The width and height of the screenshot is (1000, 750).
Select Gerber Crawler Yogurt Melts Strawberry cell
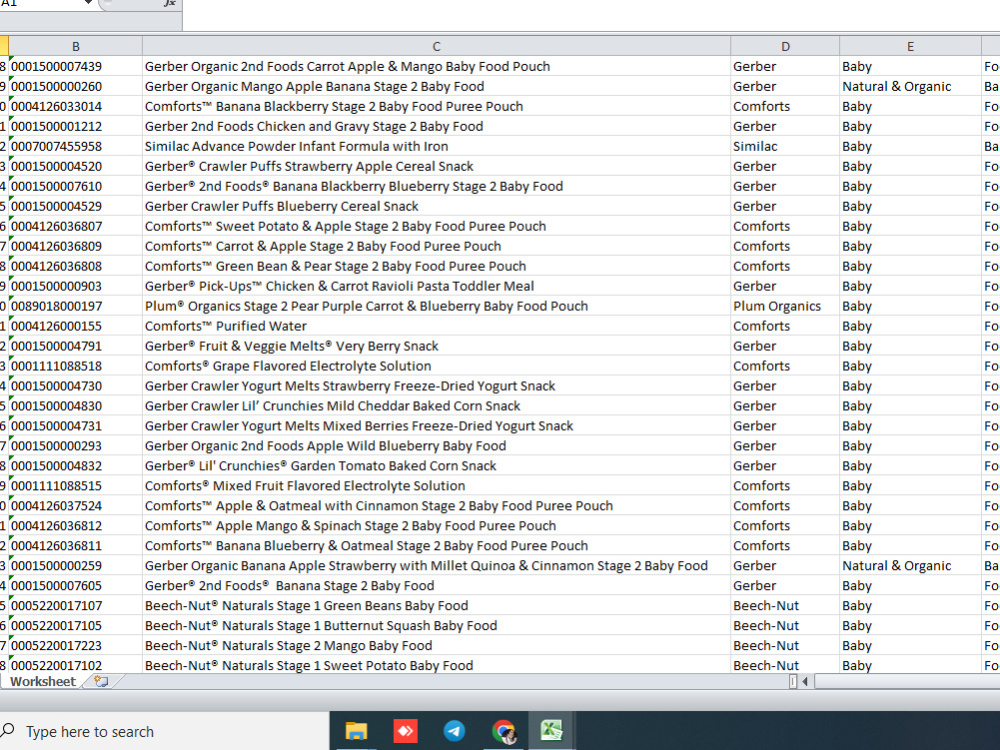[436, 386]
